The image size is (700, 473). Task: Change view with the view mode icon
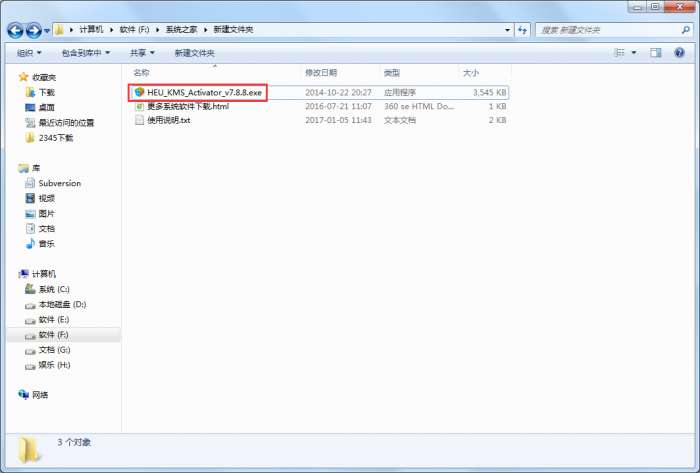tap(620, 53)
